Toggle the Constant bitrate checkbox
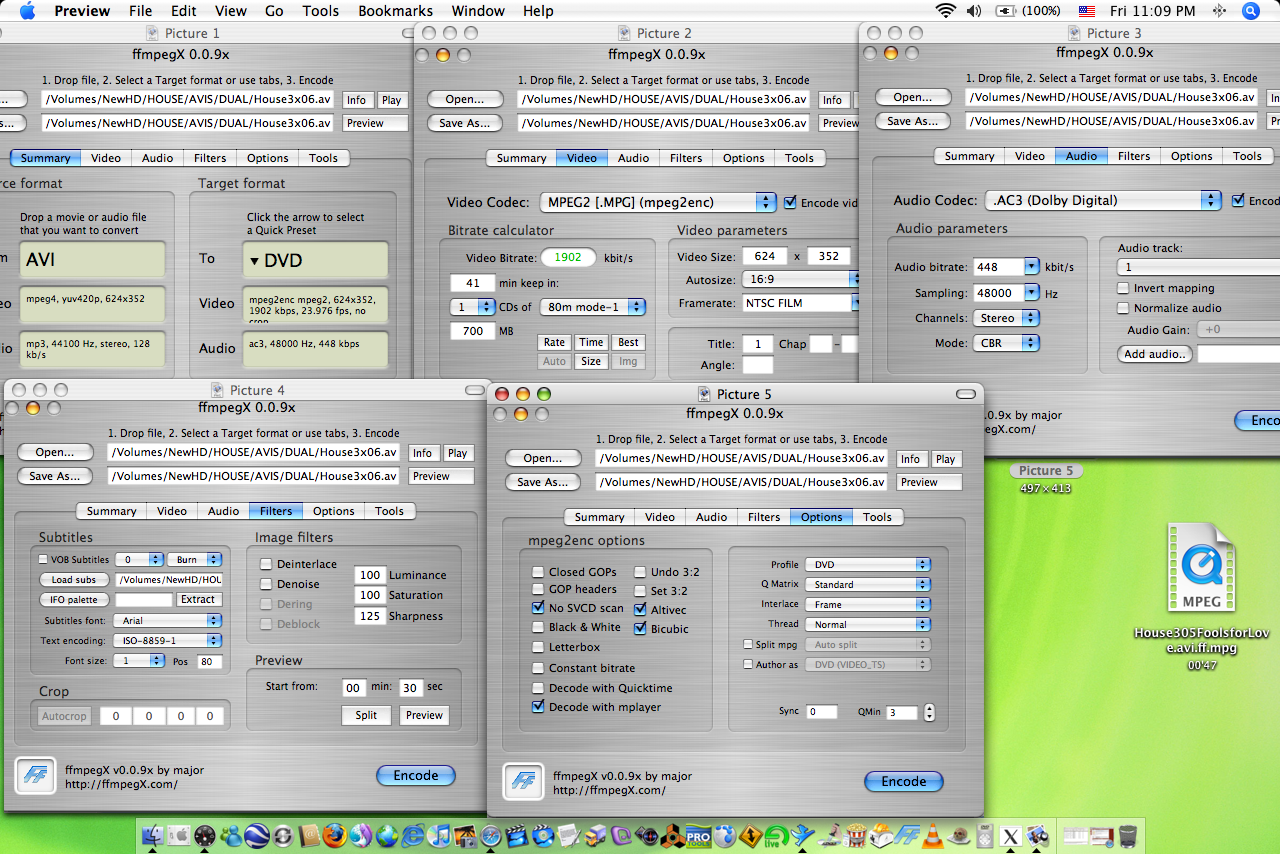1280x854 pixels. (x=539, y=668)
